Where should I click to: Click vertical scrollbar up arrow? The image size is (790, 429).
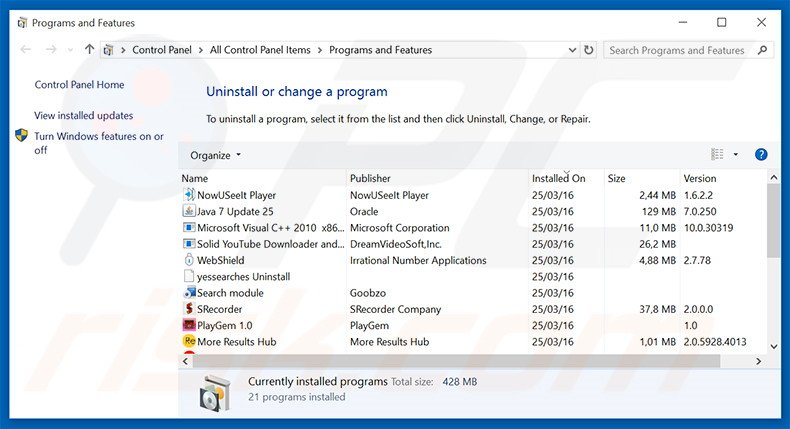coord(774,177)
